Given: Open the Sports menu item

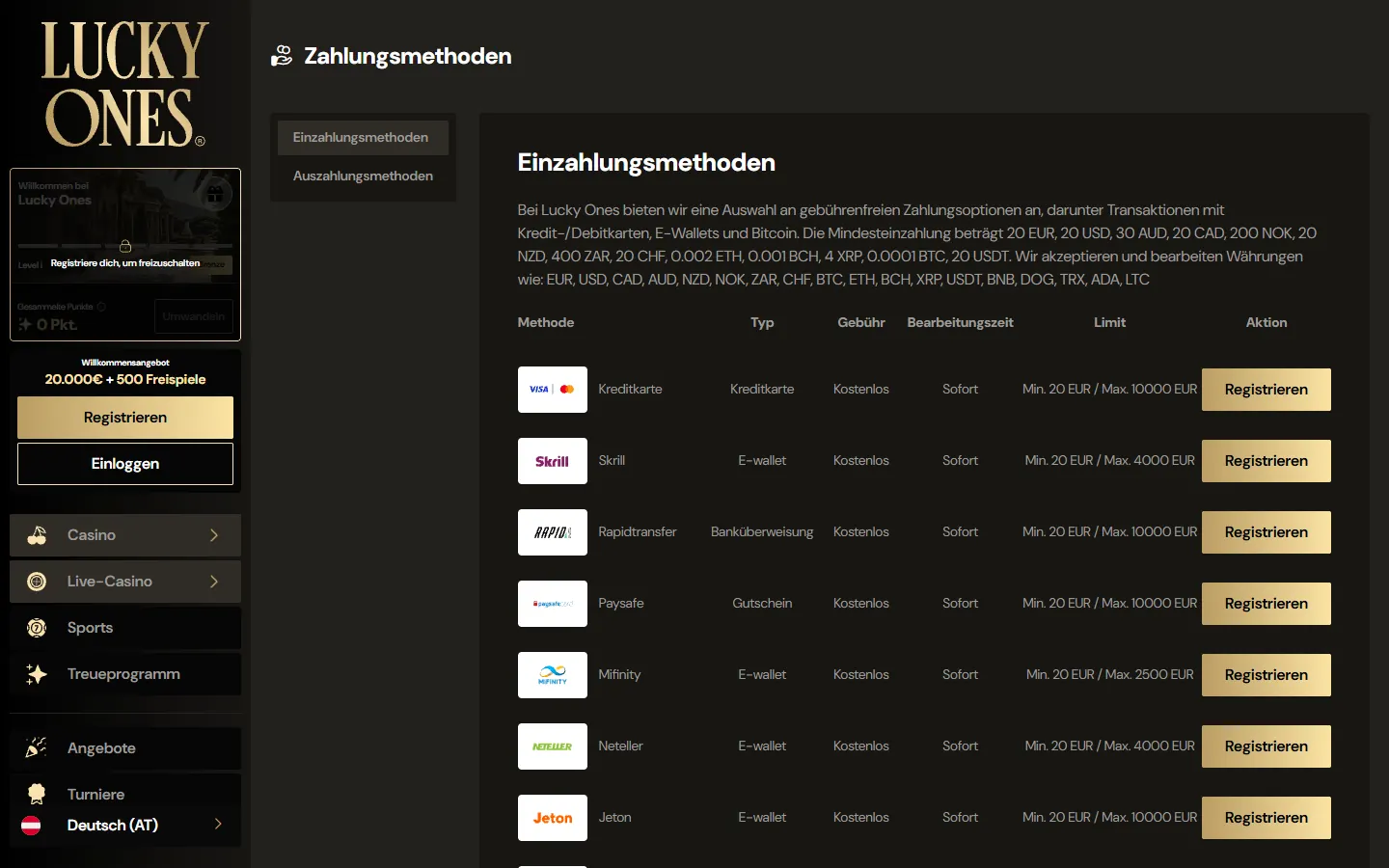Looking at the screenshot, I should click(125, 628).
